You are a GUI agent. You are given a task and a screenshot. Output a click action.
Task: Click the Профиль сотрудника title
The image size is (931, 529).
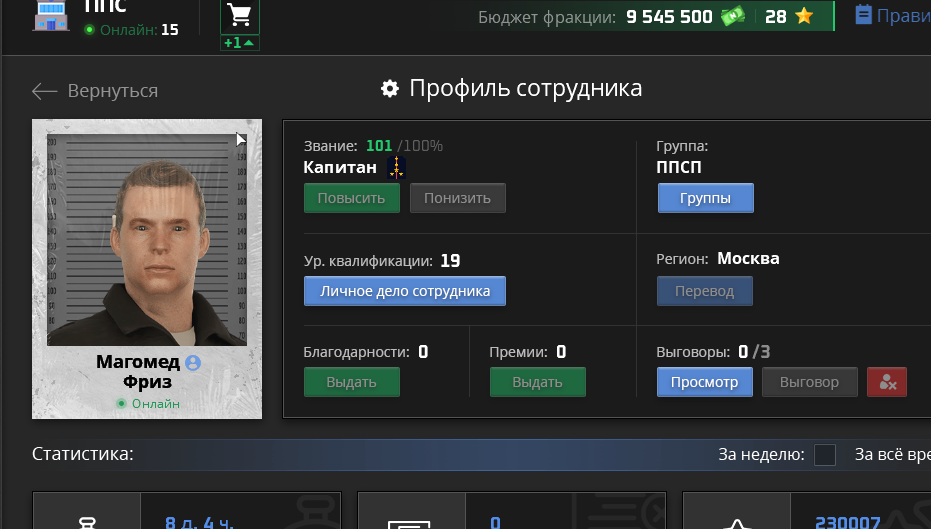(525, 88)
